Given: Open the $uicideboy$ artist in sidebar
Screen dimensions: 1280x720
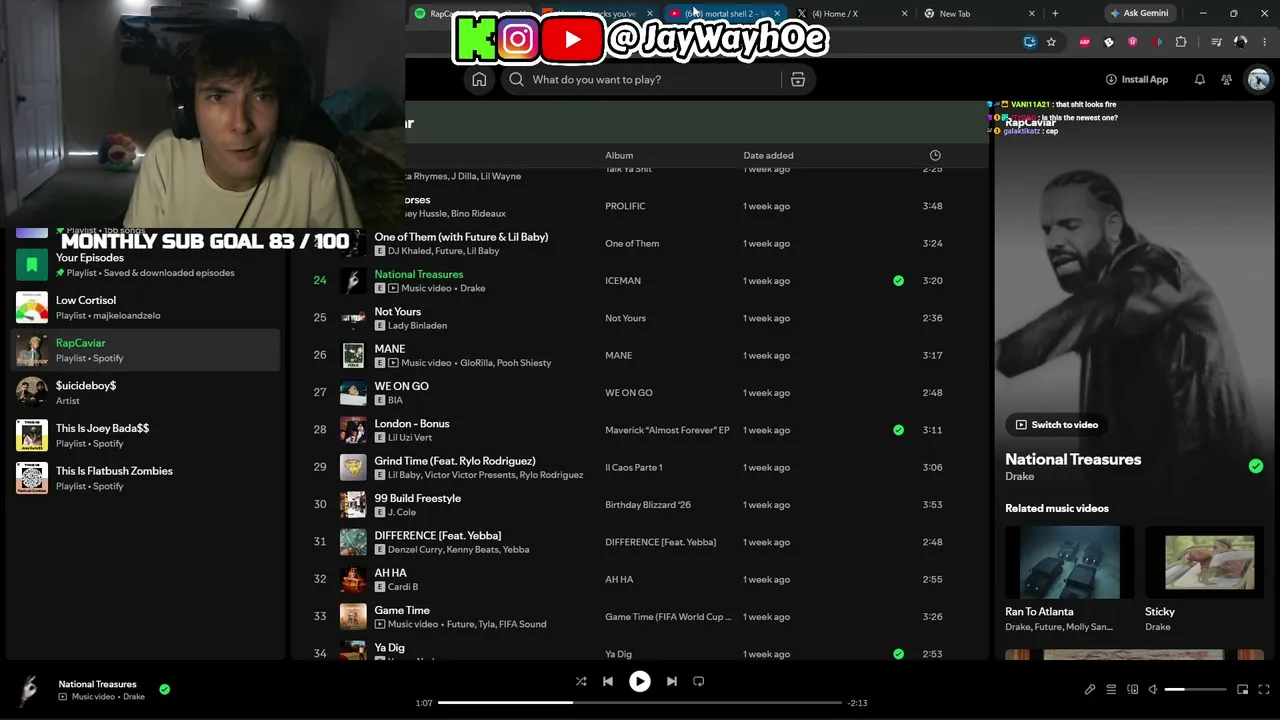Looking at the screenshot, I should [145, 393].
